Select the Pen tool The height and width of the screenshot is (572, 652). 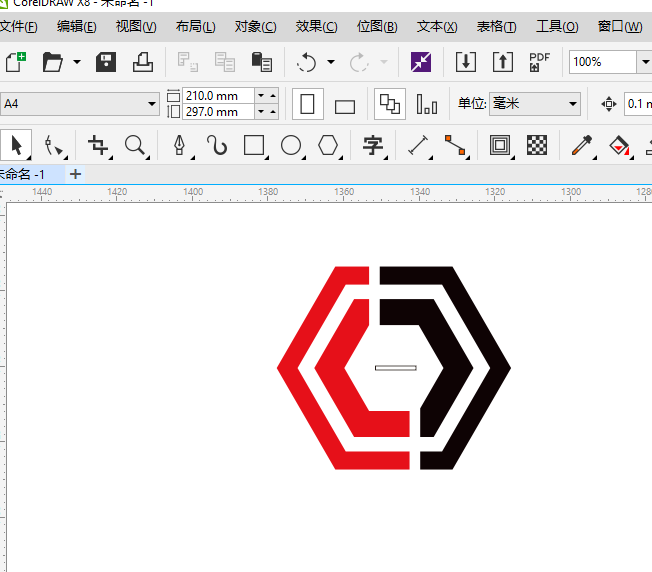(180, 146)
